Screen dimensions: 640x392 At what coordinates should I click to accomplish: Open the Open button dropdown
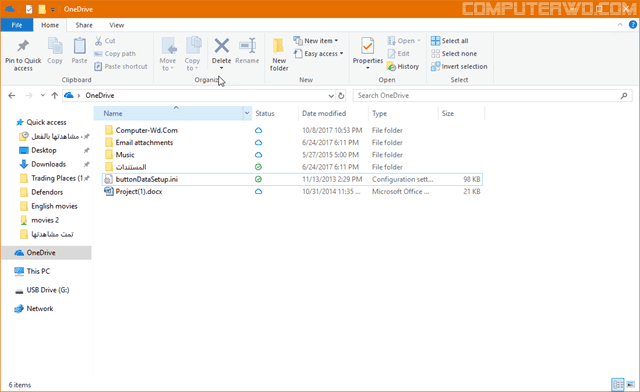click(419, 41)
